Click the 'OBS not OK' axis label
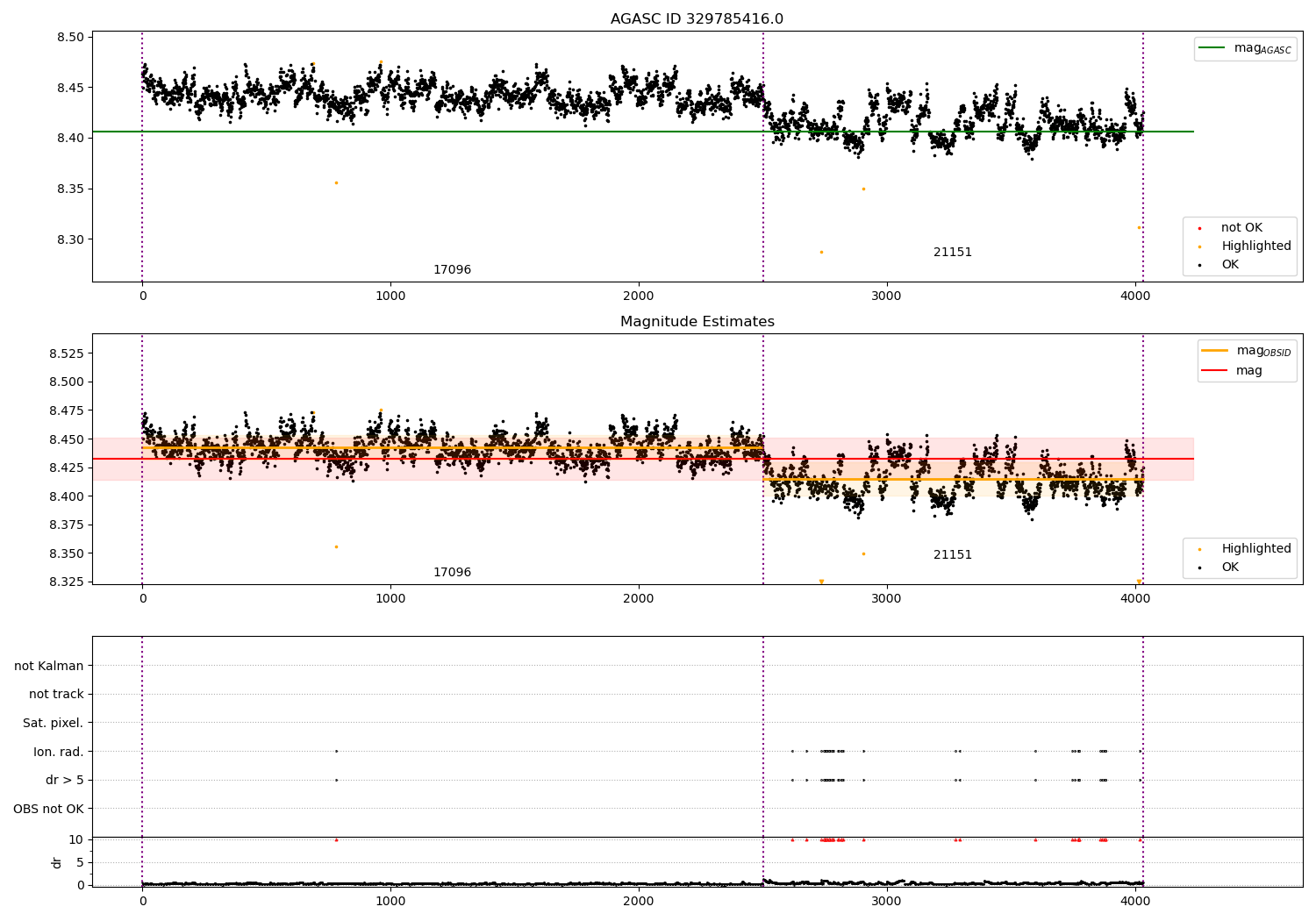 click(49, 809)
